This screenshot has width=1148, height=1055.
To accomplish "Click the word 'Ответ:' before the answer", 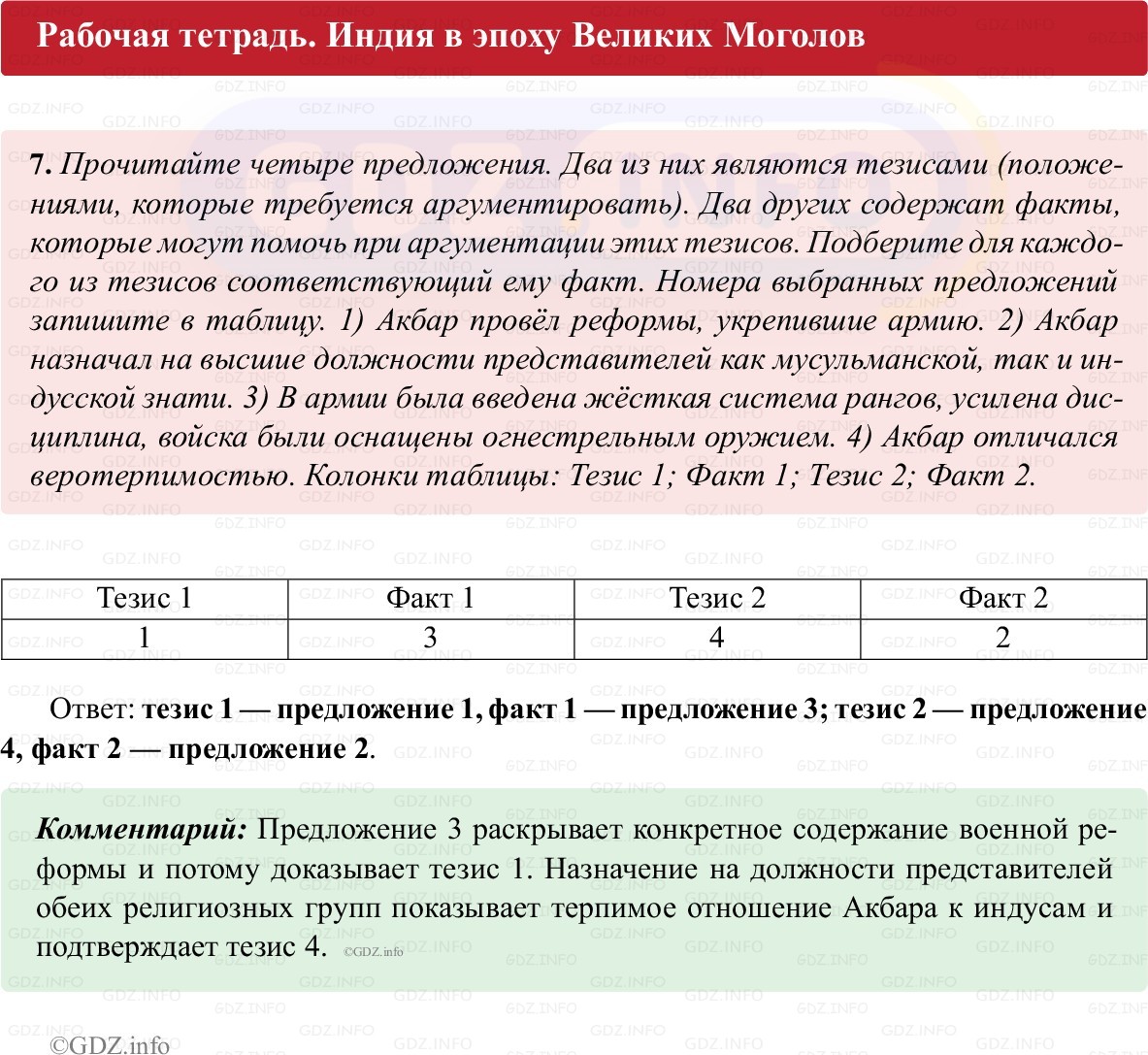I will click(x=92, y=709).
